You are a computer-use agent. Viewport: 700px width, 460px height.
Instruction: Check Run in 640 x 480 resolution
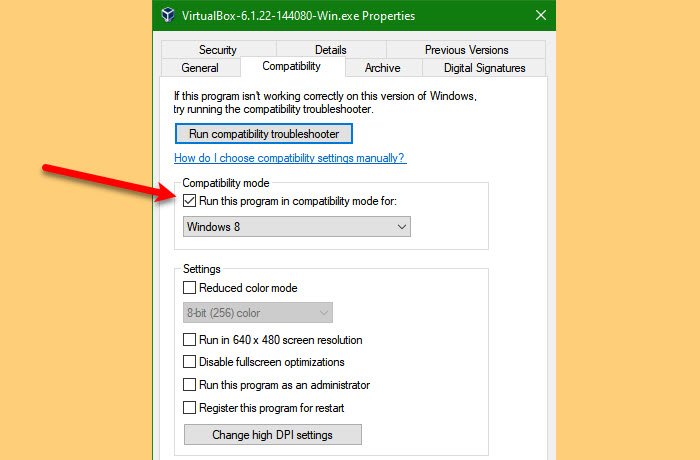pyautogui.click(x=189, y=340)
